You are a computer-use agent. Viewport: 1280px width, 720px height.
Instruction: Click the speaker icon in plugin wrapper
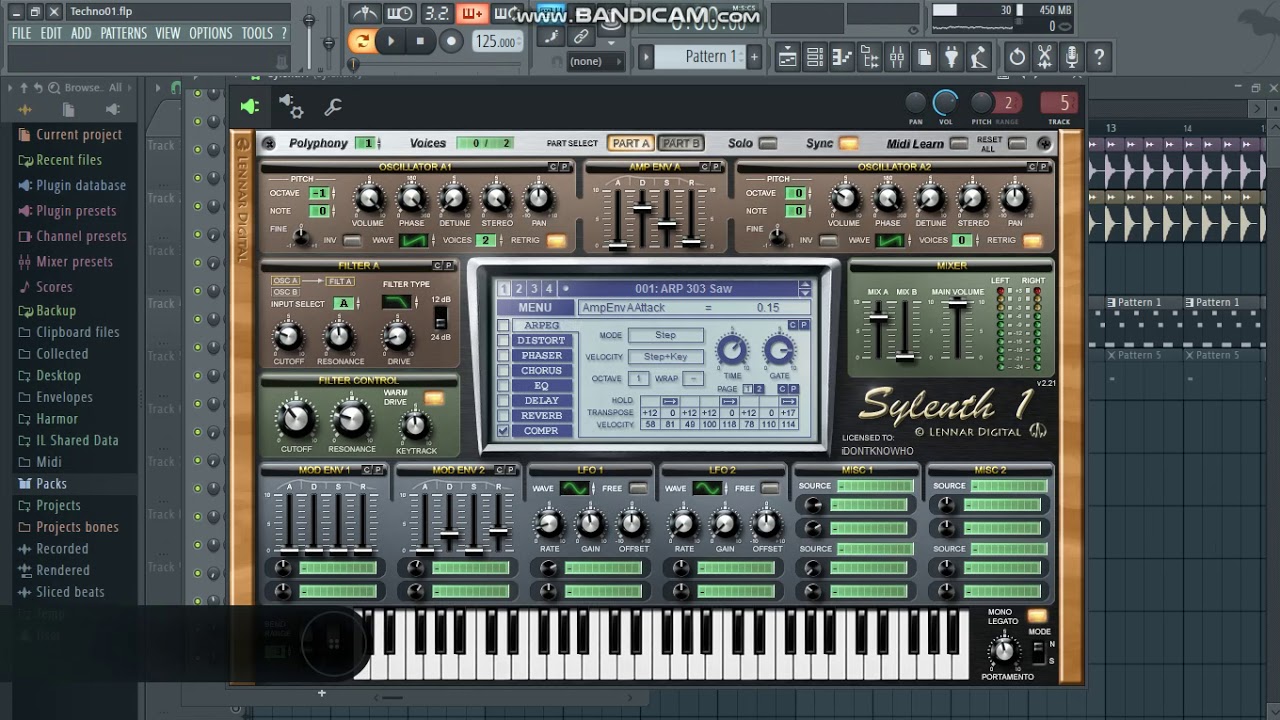[250, 106]
